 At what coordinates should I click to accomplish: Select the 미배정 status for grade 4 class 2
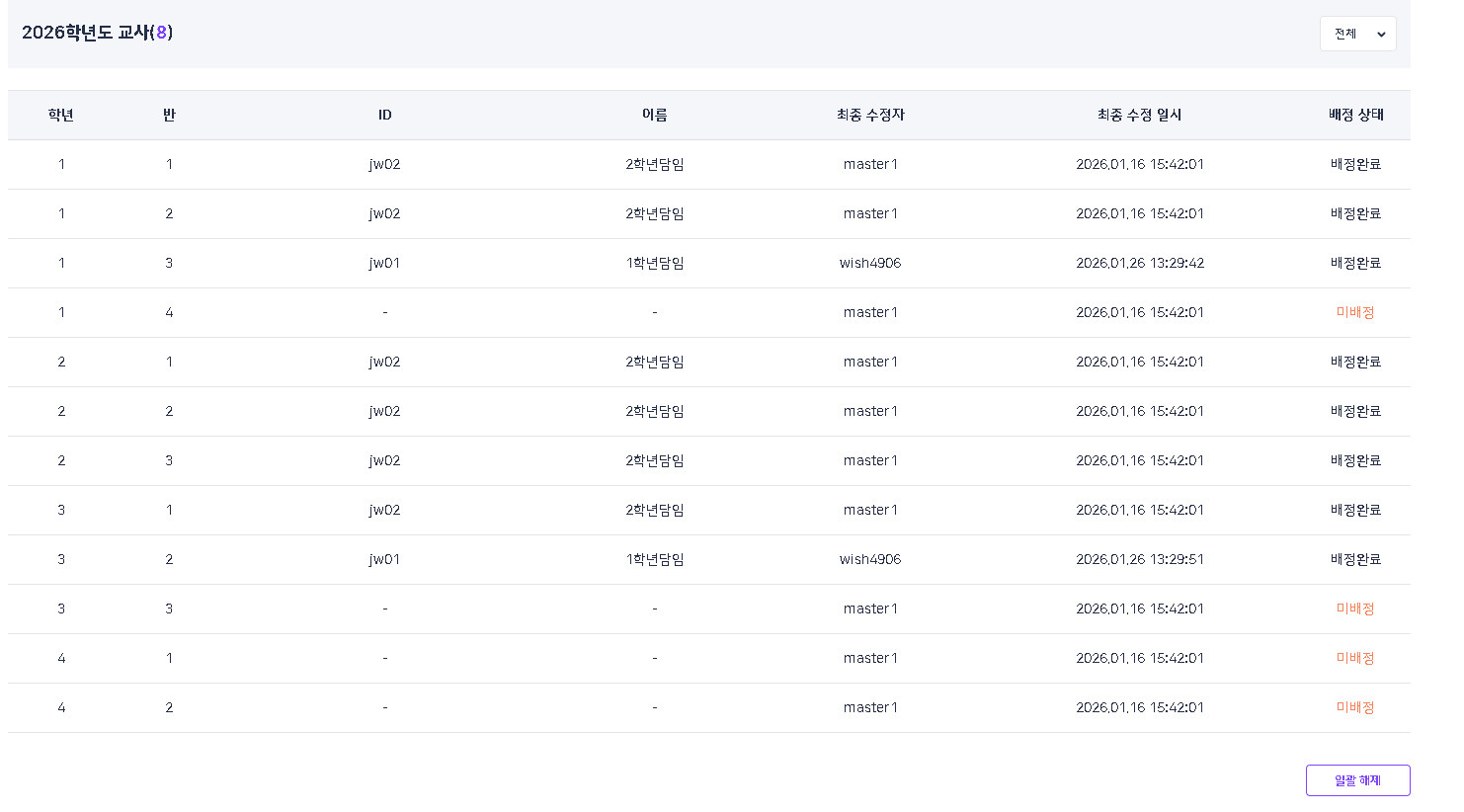pyautogui.click(x=1355, y=707)
